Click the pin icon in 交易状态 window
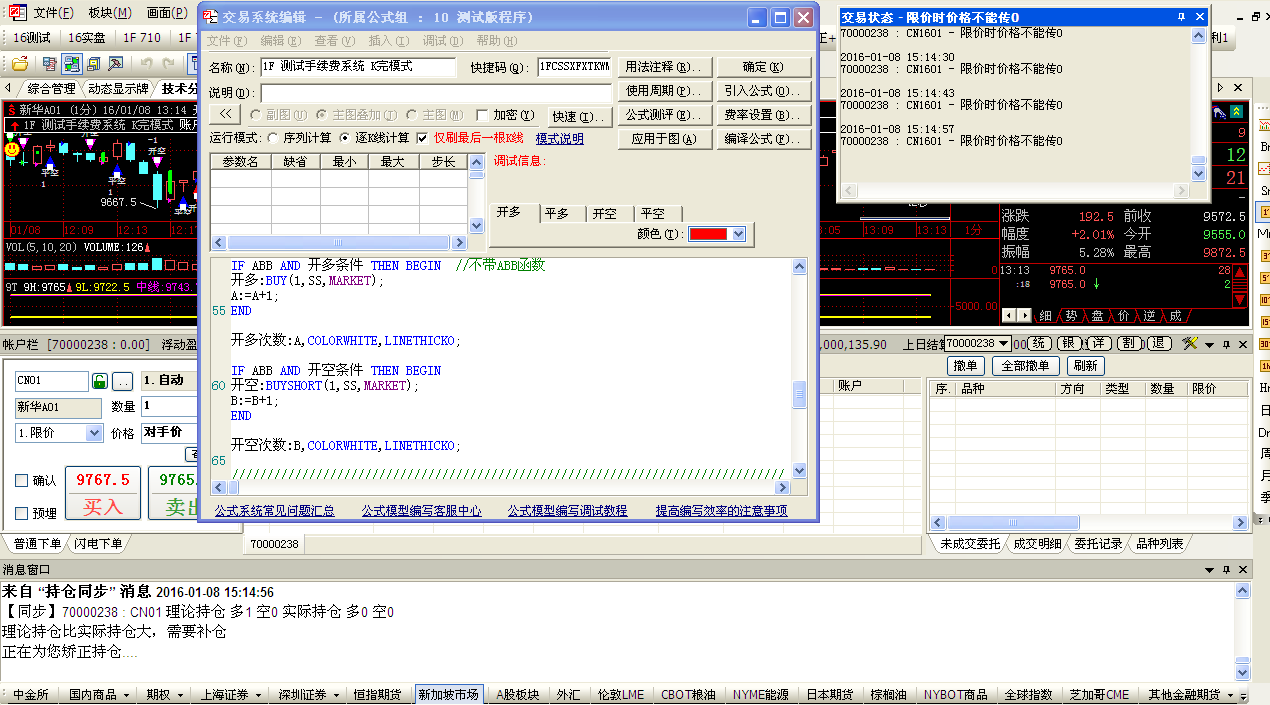This screenshot has width=1270, height=705. point(1181,17)
